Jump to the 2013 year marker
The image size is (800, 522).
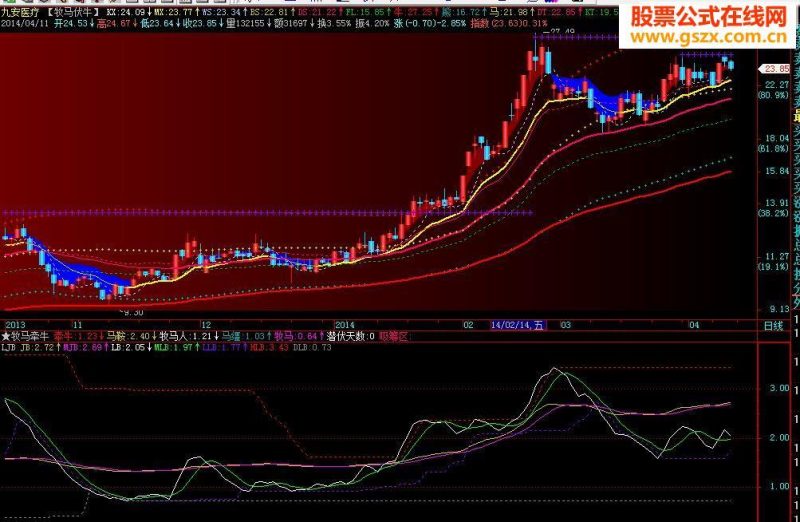pos(15,325)
